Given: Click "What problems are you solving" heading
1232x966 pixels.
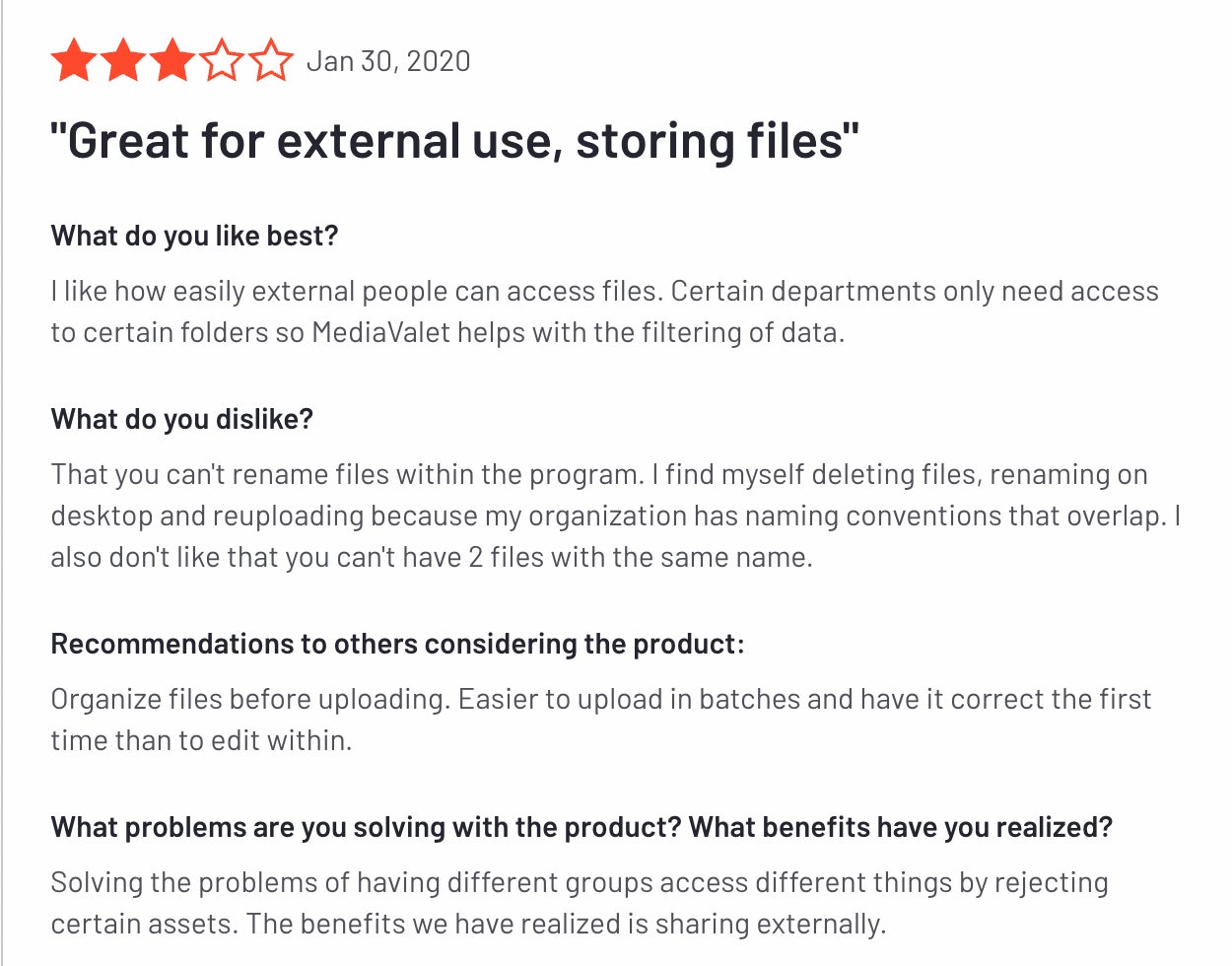Looking at the screenshot, I should (x=582, y=827).
